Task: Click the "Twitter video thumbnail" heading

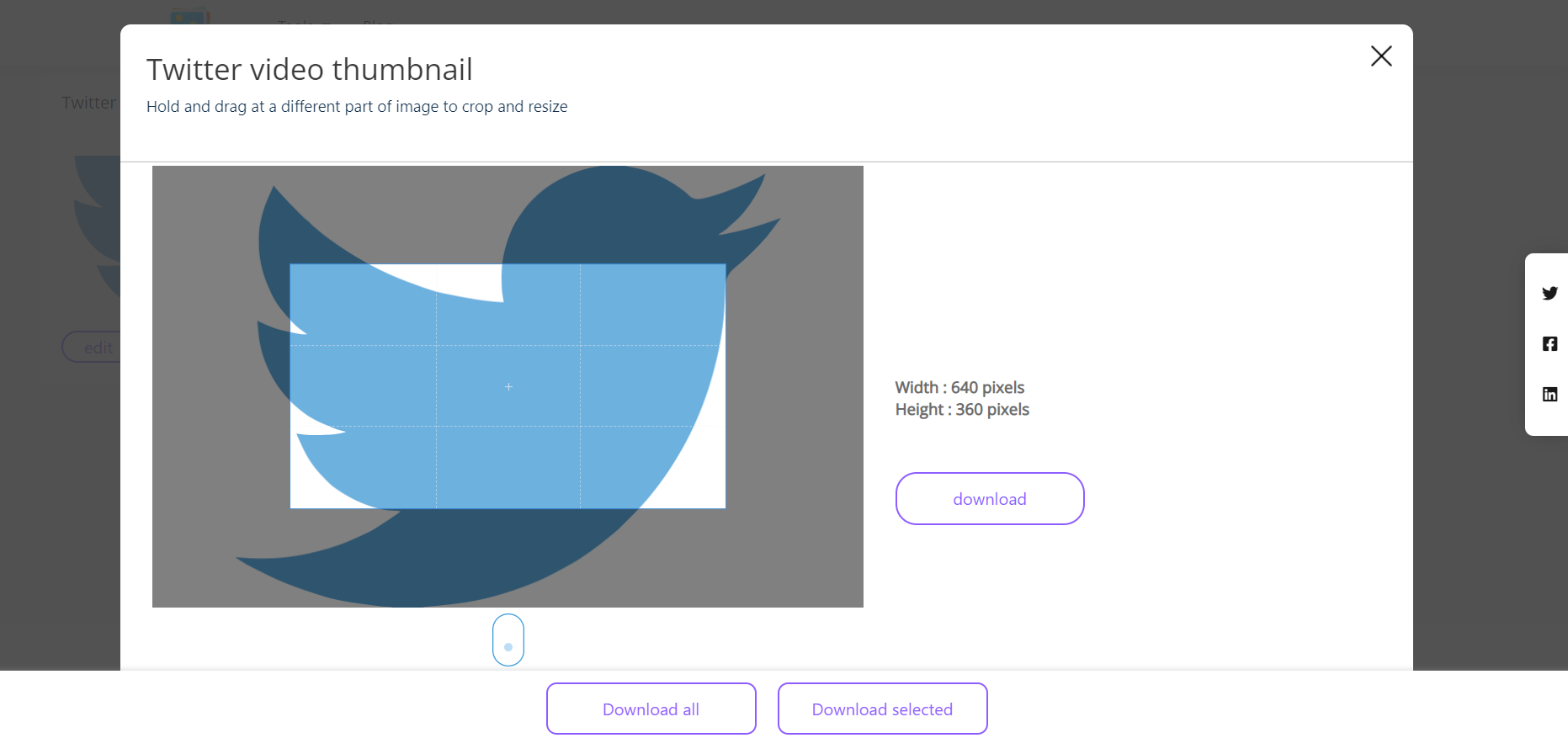Action: 310,69
